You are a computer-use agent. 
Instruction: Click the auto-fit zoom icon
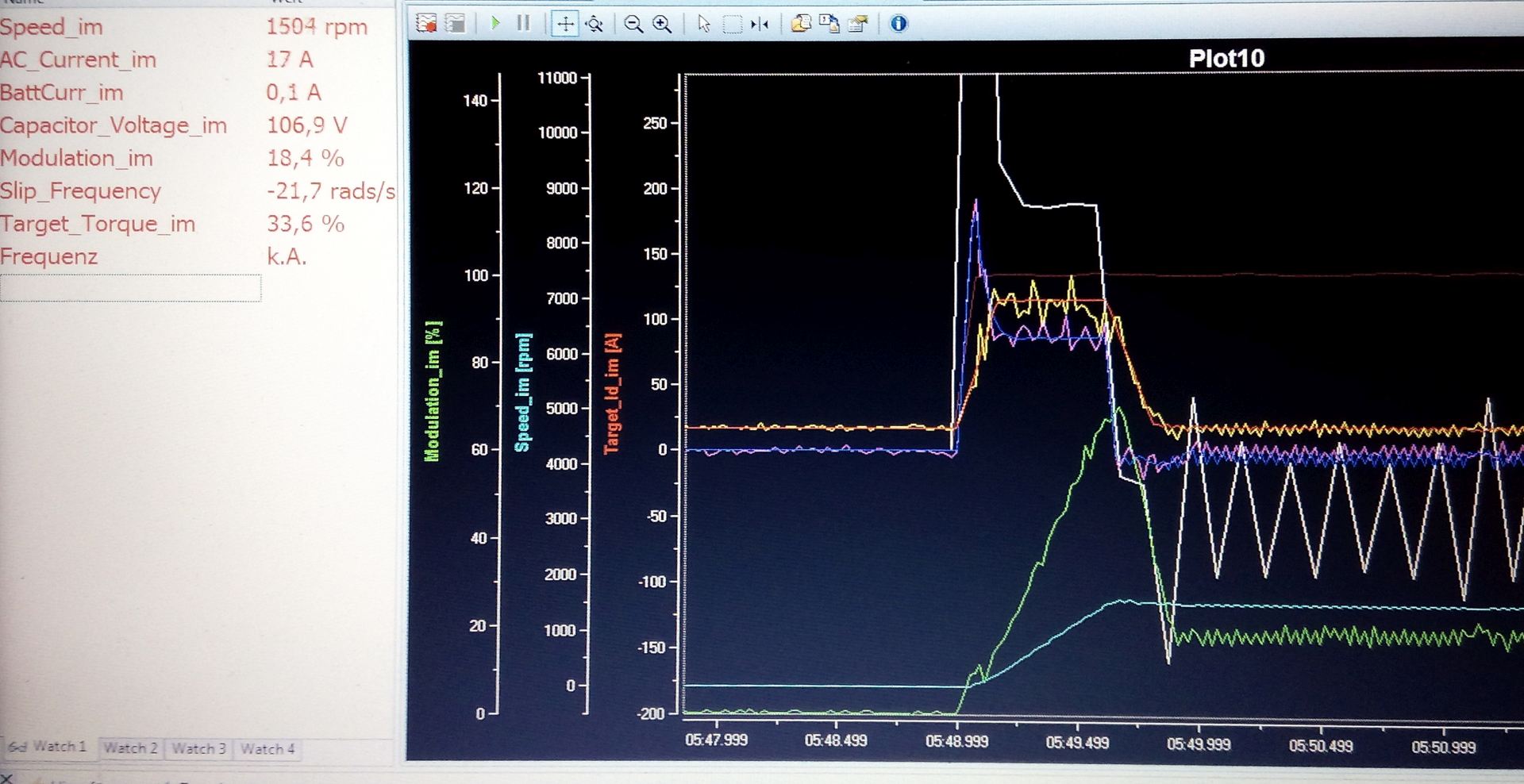click(x=595, y=24)
